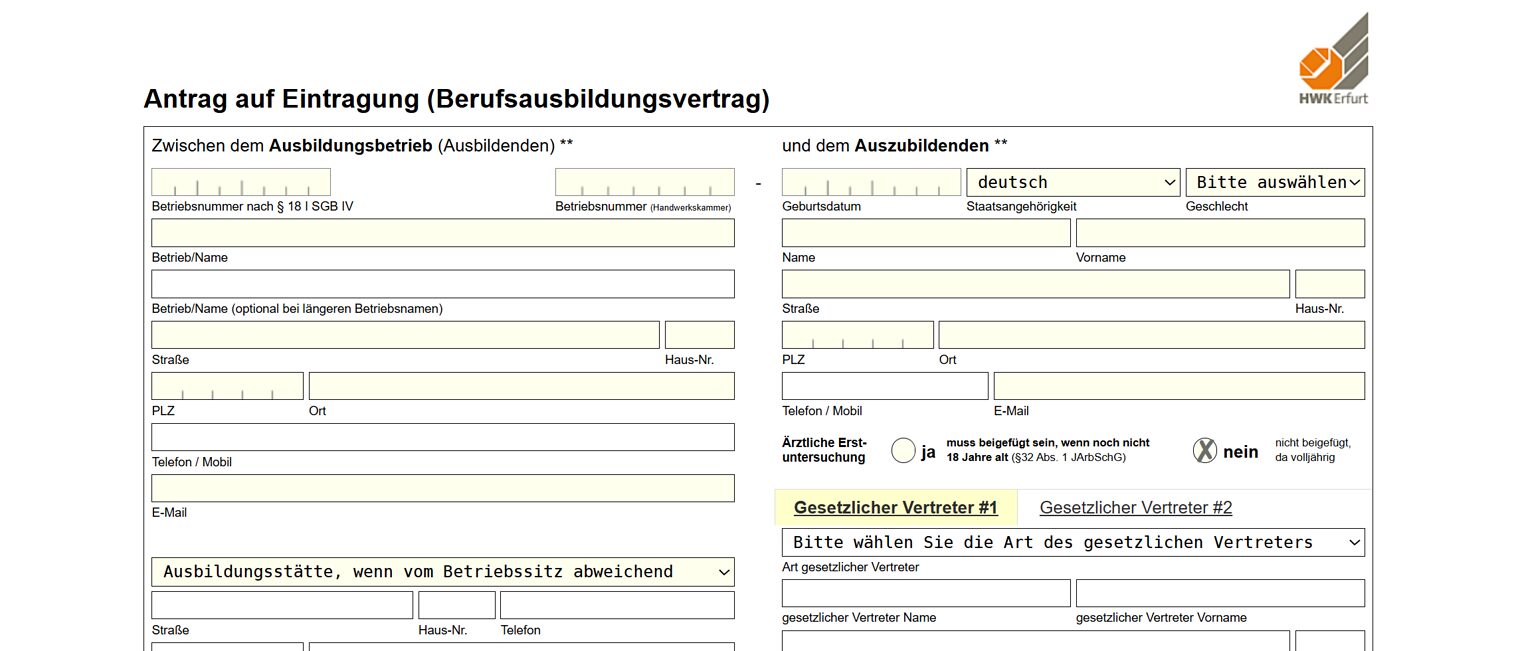This screenshot has width=1520, height=651.
Task: Click the company Haus-Nr. field
Action: tap(699, 335)
